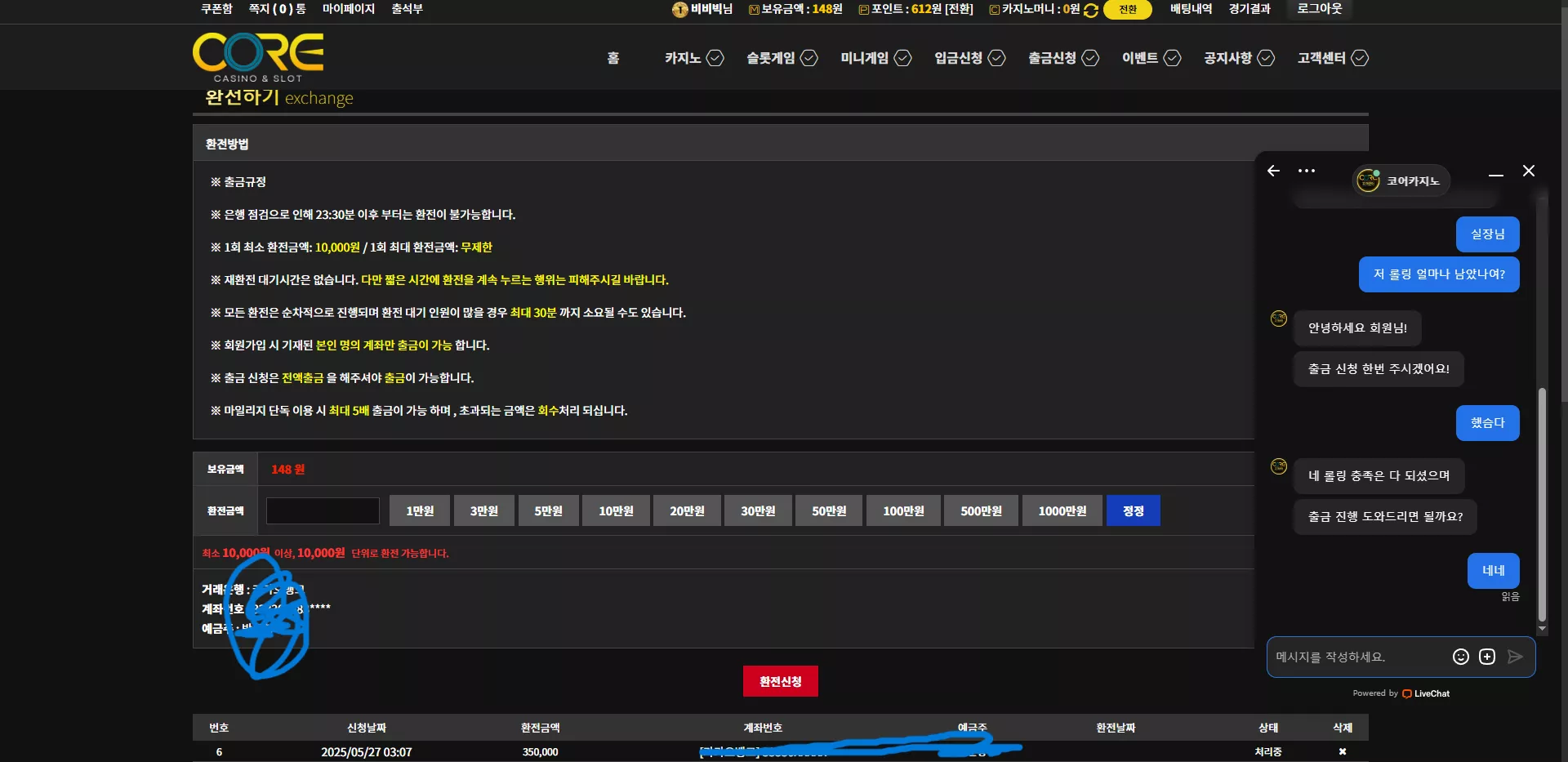Open 경기결과 results
This screenshot has width=1568, height=762.
point(1249,9)
